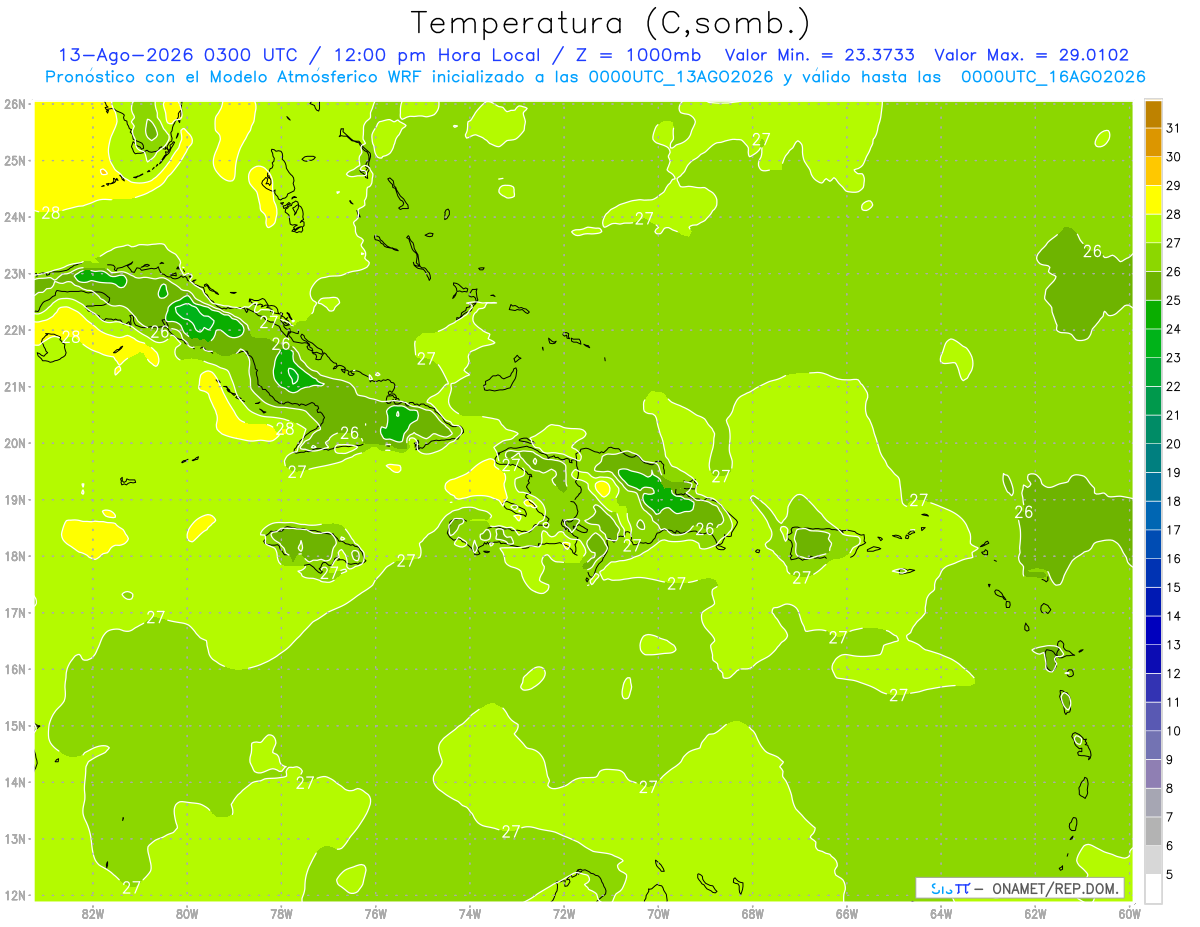
Task: Click the teal swatch between 19 and 20
Action: point(1153,458)
